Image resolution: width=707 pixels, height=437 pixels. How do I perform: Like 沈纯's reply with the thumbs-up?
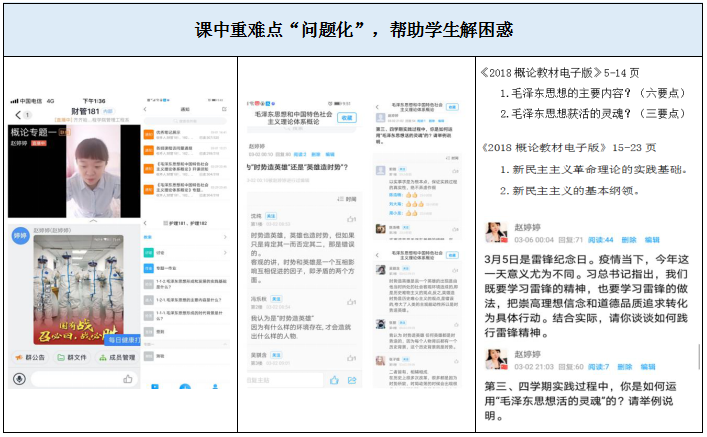tap(352, 214)
